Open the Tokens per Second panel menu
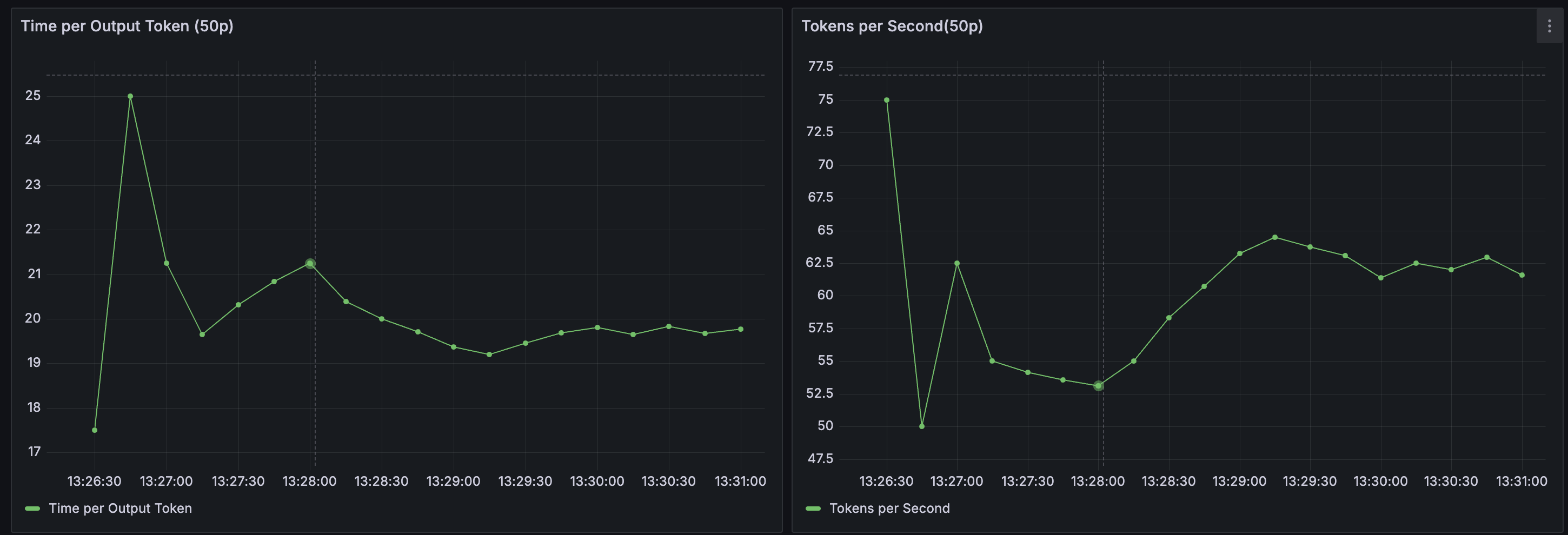 point(1549,26)
